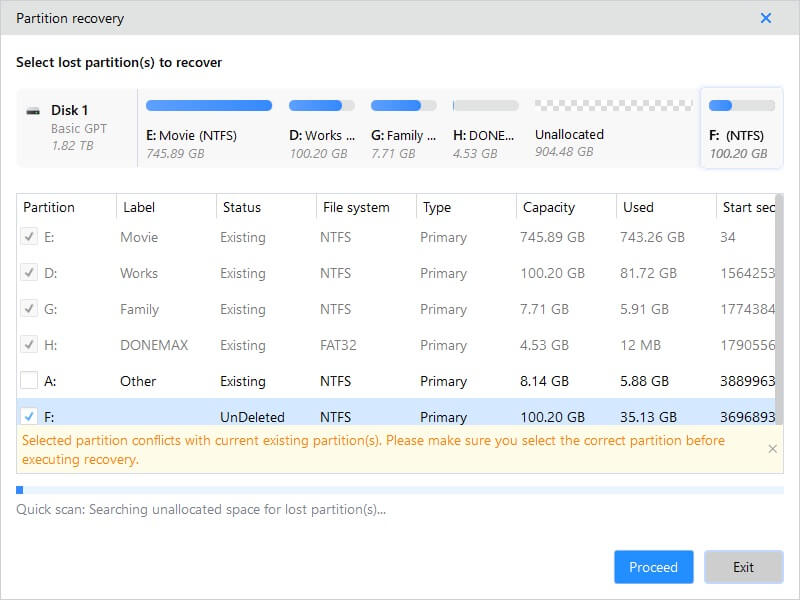Click the Capacity column header
Image resolution: width=800 pixels, height=600 pixels.
[566, 207]
